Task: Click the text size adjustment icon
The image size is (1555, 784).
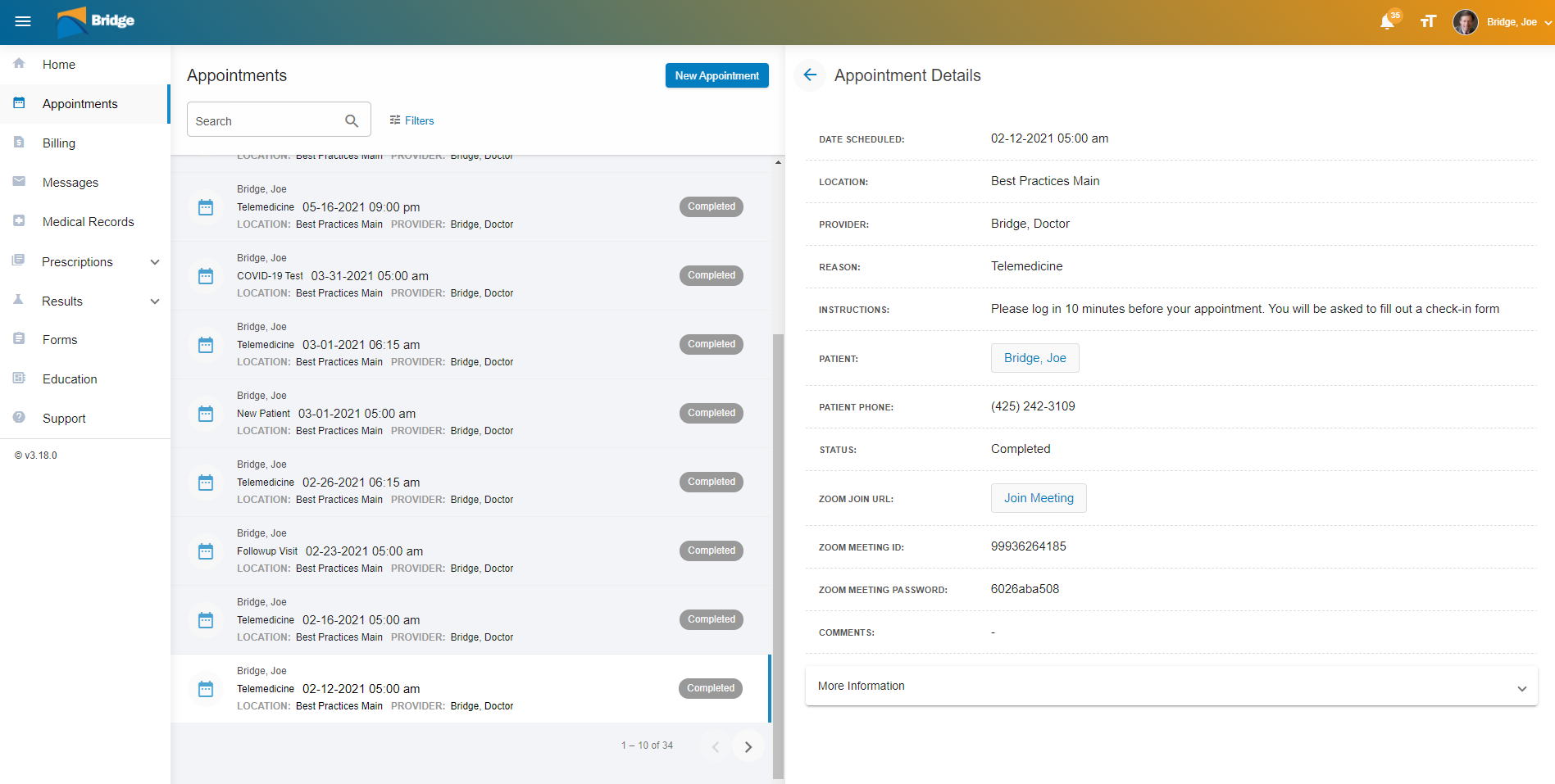Action: click(x=1428, y=21)
